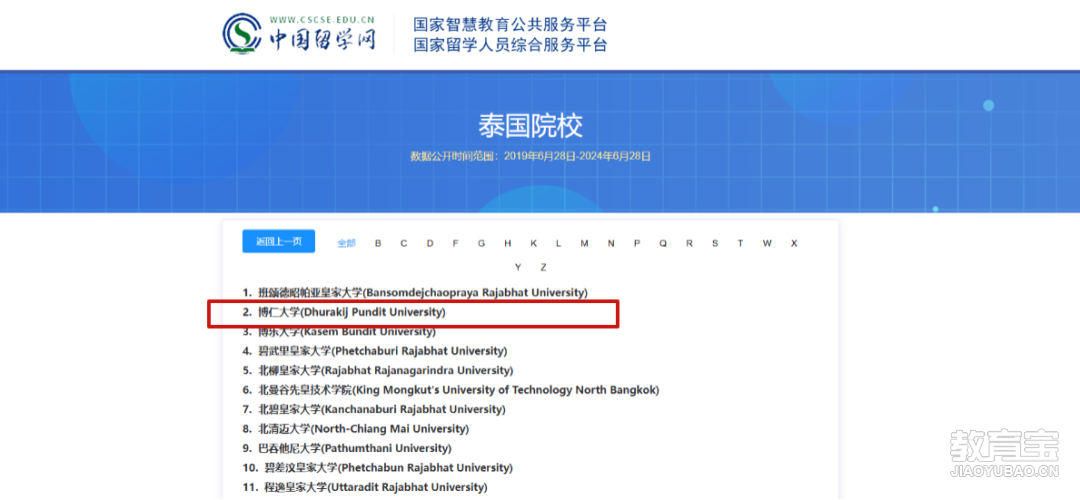The width and height of the screenshot is (1080, 500).
Task: Filter universities by letter B
Action: click(378, 243)
